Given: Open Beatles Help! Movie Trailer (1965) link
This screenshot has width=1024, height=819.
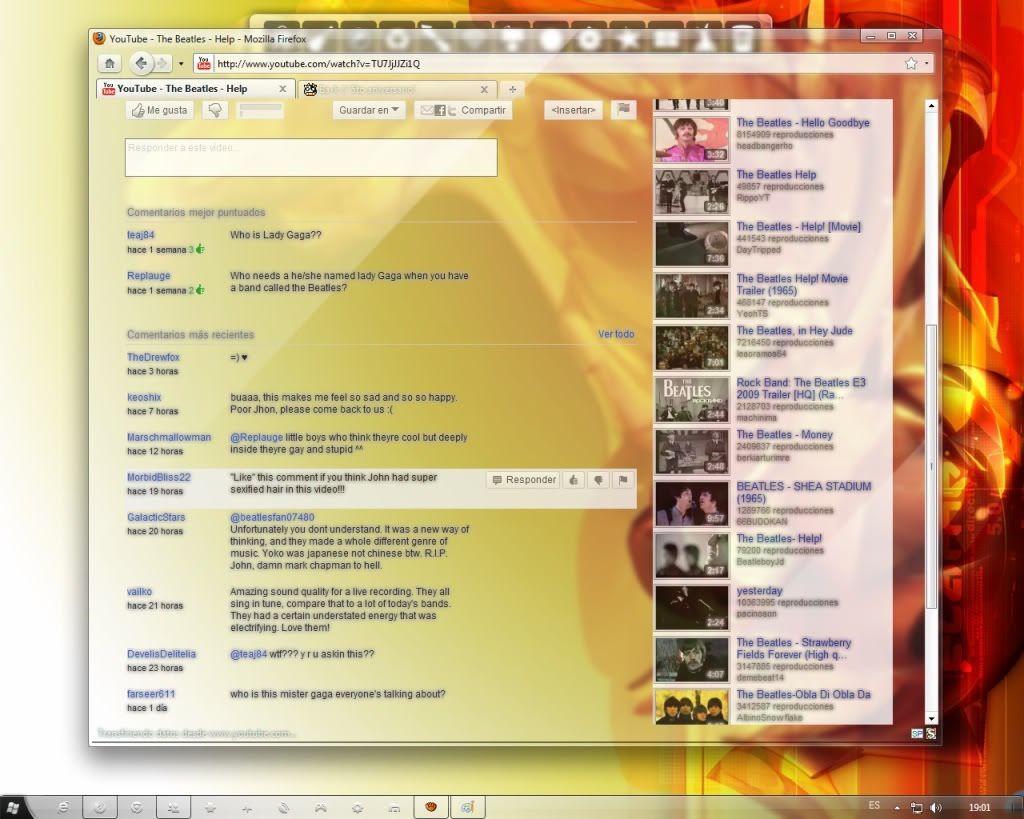Looking at the screenshot, I should click(x=792, y=284).
